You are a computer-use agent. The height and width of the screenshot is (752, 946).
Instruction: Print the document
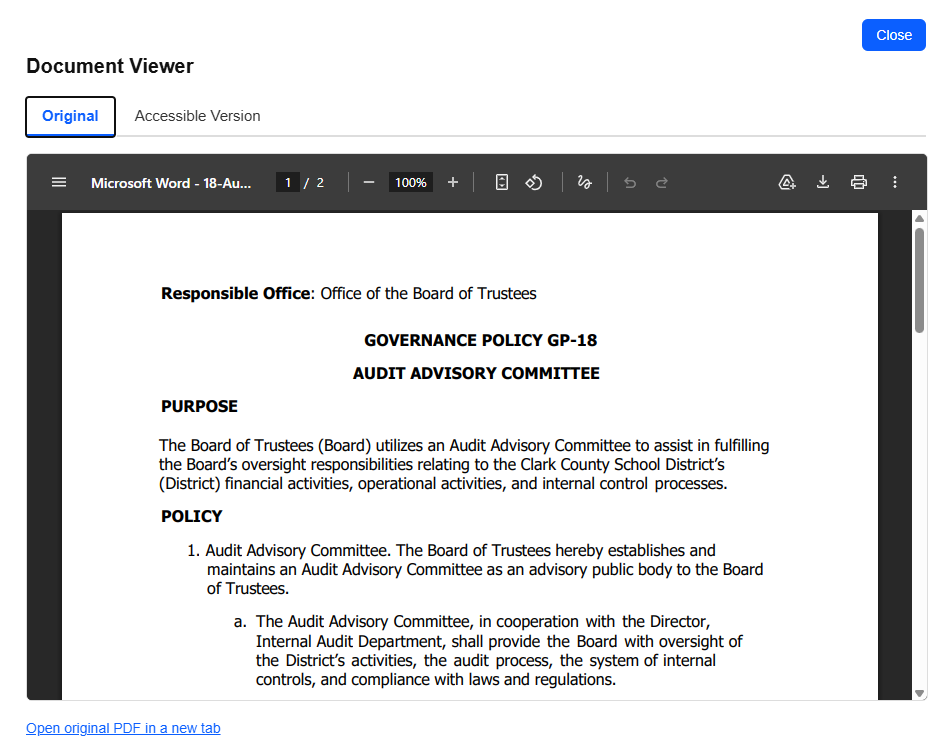click(x=859, y=182)
